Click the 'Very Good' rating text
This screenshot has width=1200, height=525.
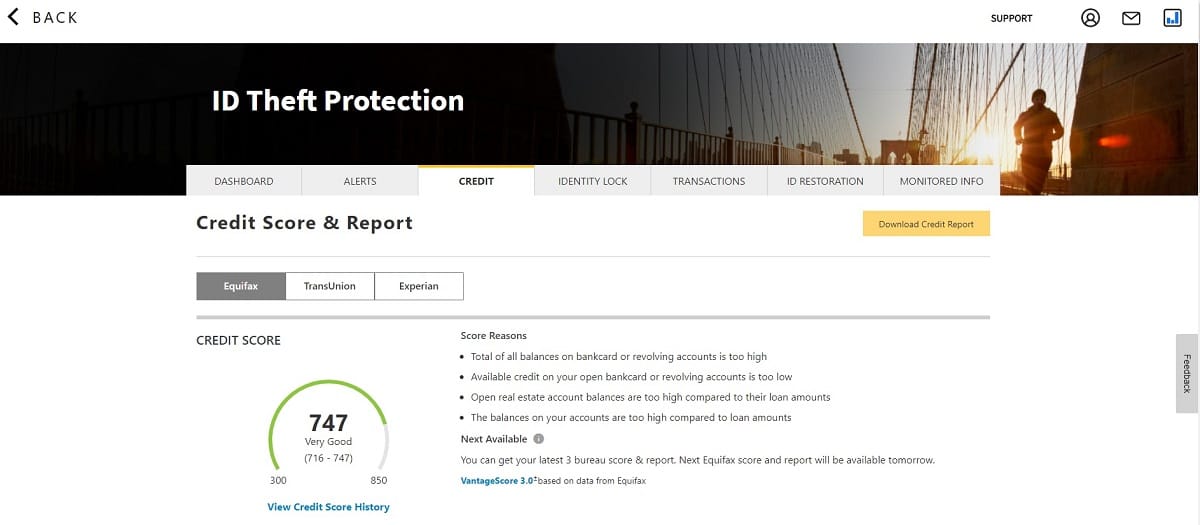pos(328,442)
